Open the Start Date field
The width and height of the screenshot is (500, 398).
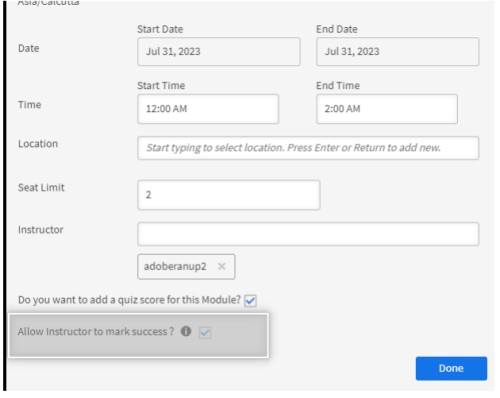tap(219, 52)
